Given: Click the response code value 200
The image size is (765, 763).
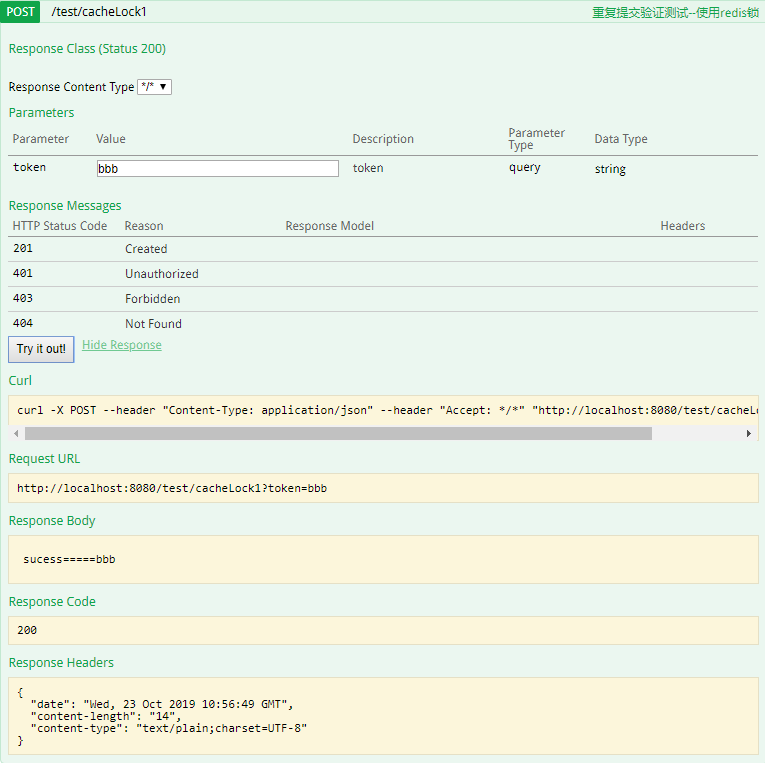Looking at the screenshot, I should point(27,630).
